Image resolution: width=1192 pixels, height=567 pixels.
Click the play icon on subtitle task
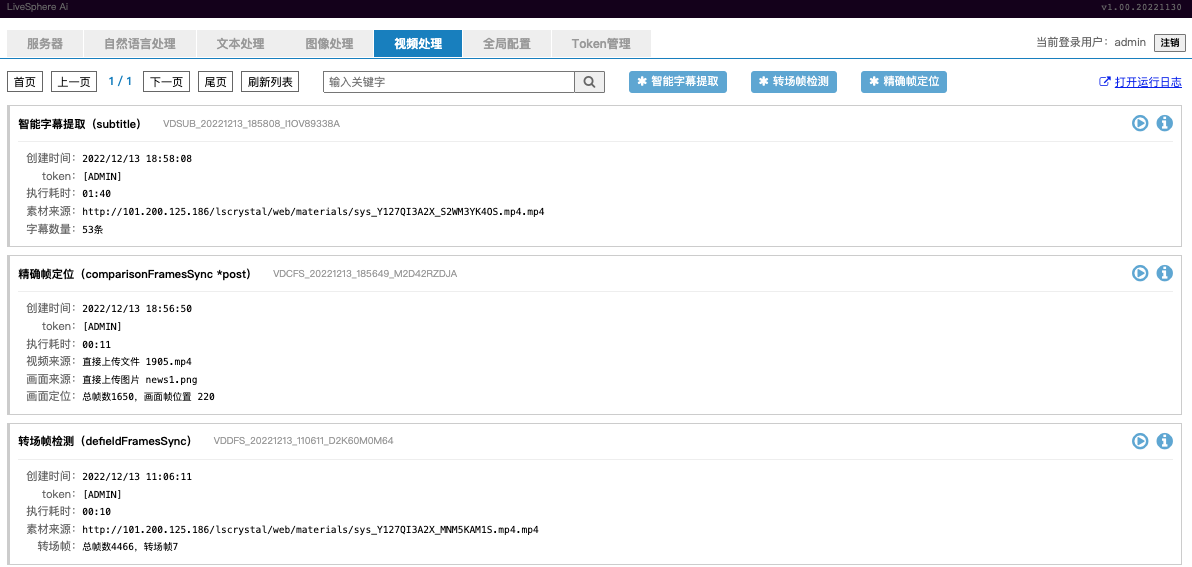point(1140,123)
